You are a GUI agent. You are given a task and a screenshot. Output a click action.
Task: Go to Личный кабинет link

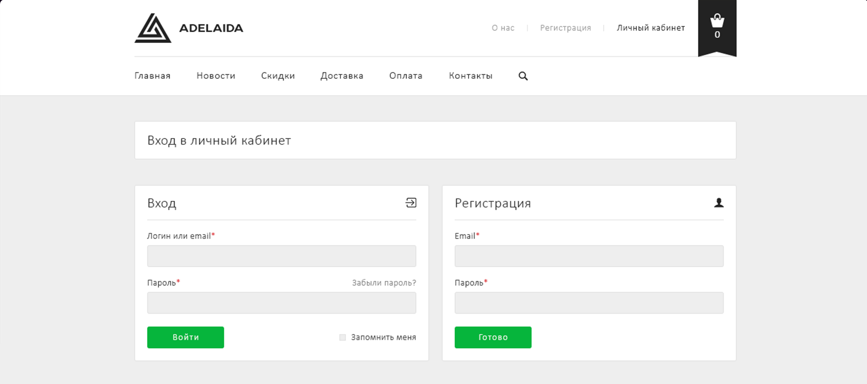651,28
